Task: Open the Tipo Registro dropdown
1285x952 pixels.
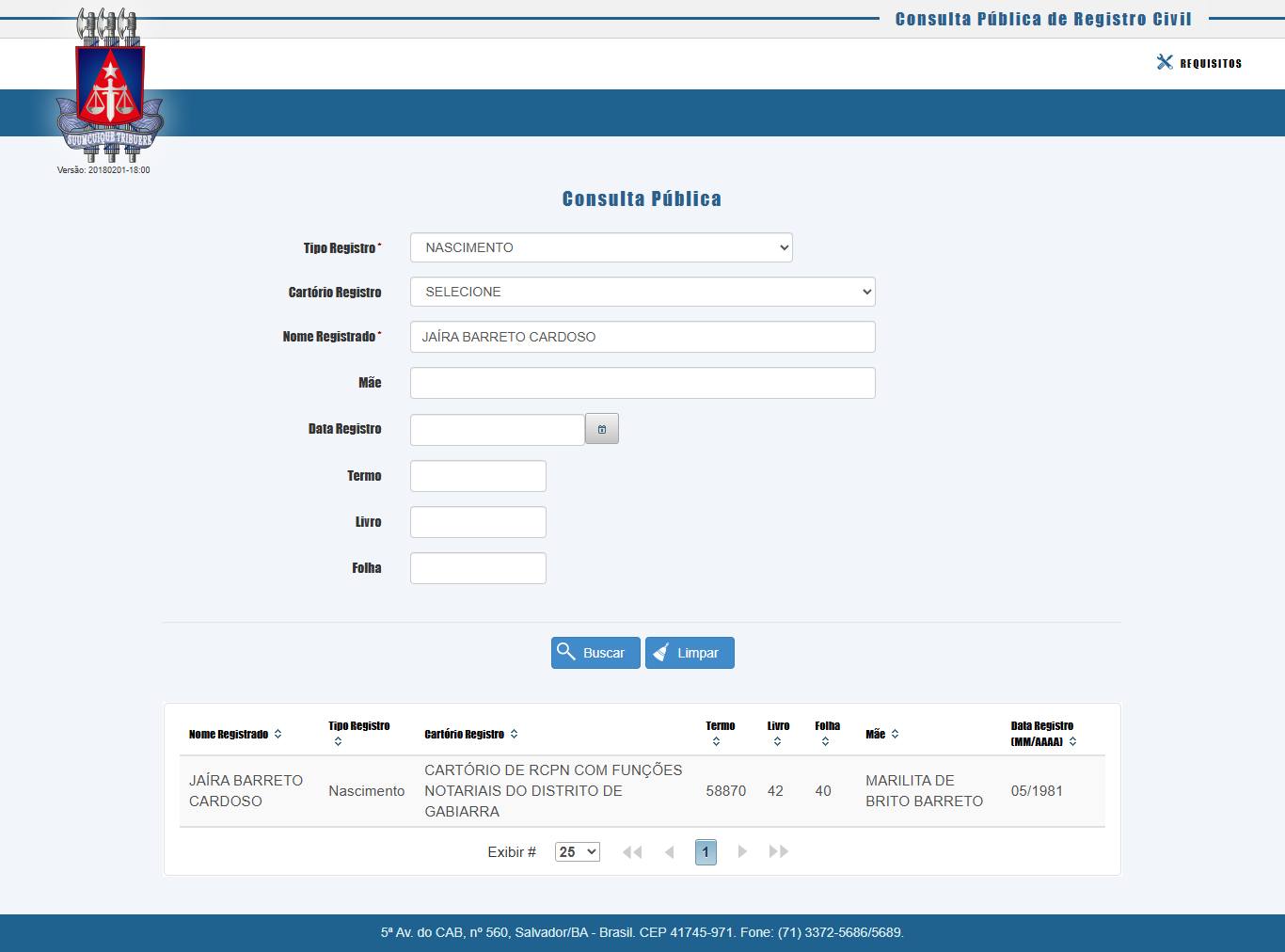Action: tap(601, 247)
